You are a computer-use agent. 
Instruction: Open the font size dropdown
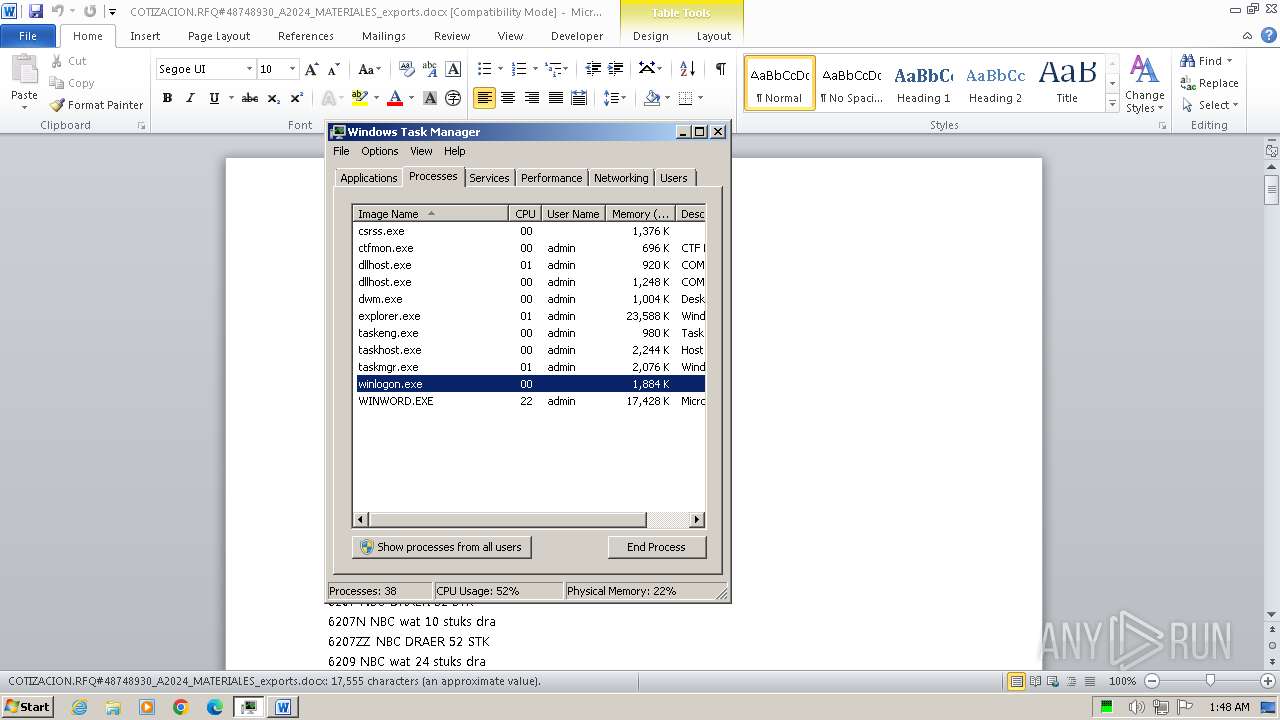(292, 69)
